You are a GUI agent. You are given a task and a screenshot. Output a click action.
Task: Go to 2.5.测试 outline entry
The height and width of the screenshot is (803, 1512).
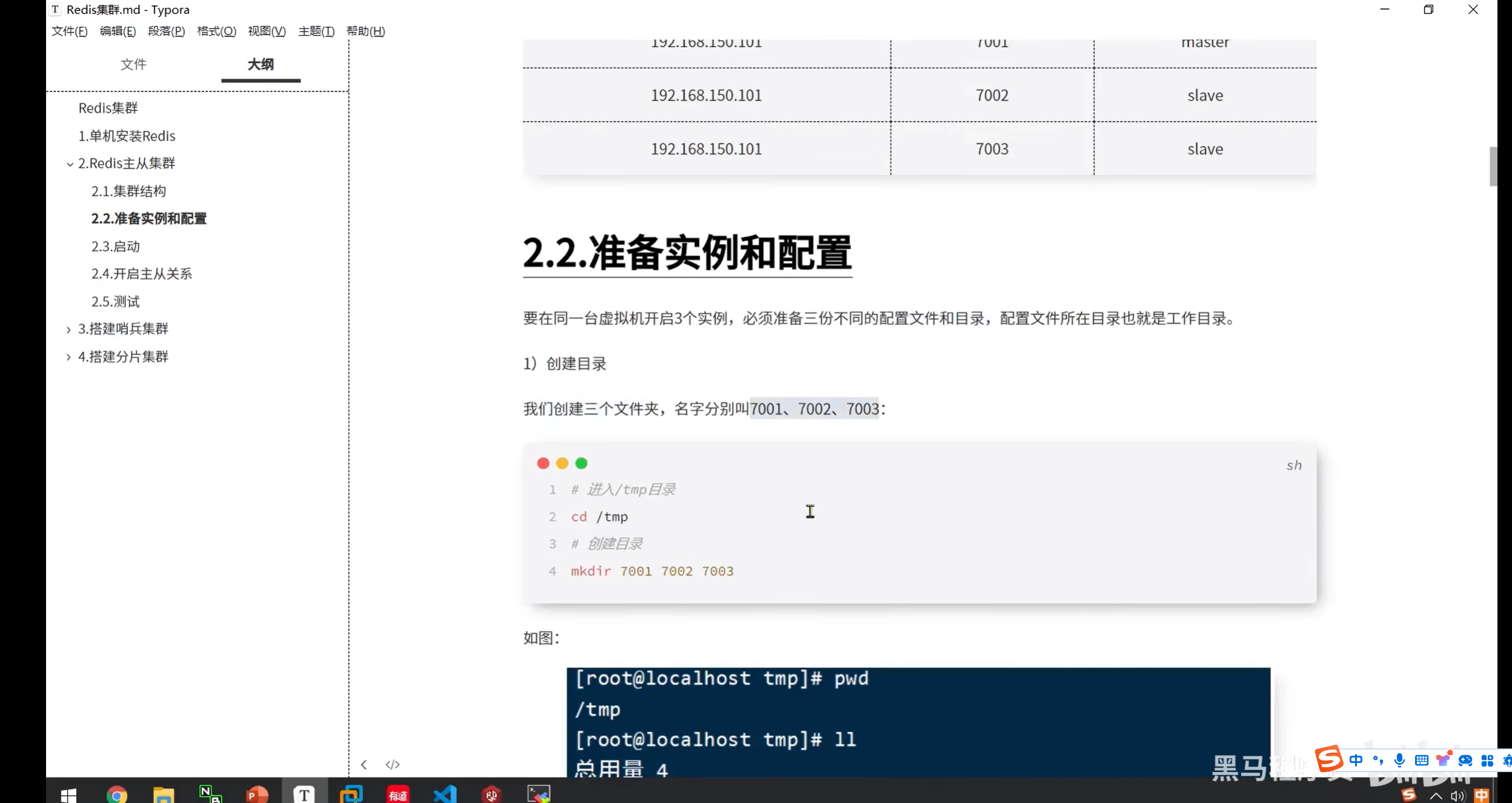pyautogui.click(x=116, y=301)
